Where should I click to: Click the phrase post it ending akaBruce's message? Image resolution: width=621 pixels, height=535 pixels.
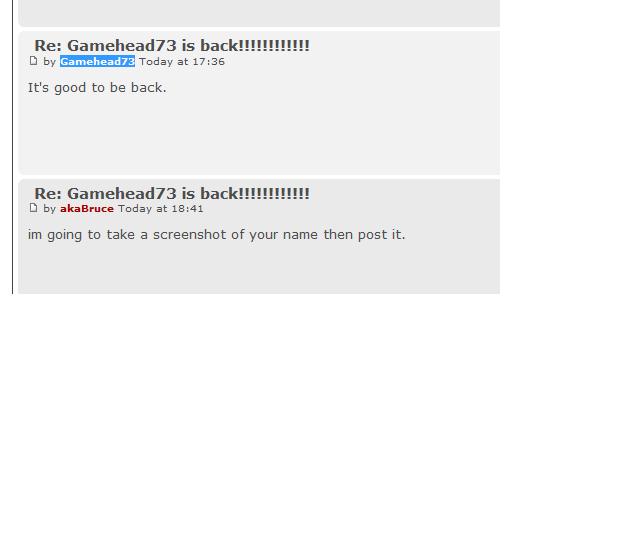(x=381, y=234)
